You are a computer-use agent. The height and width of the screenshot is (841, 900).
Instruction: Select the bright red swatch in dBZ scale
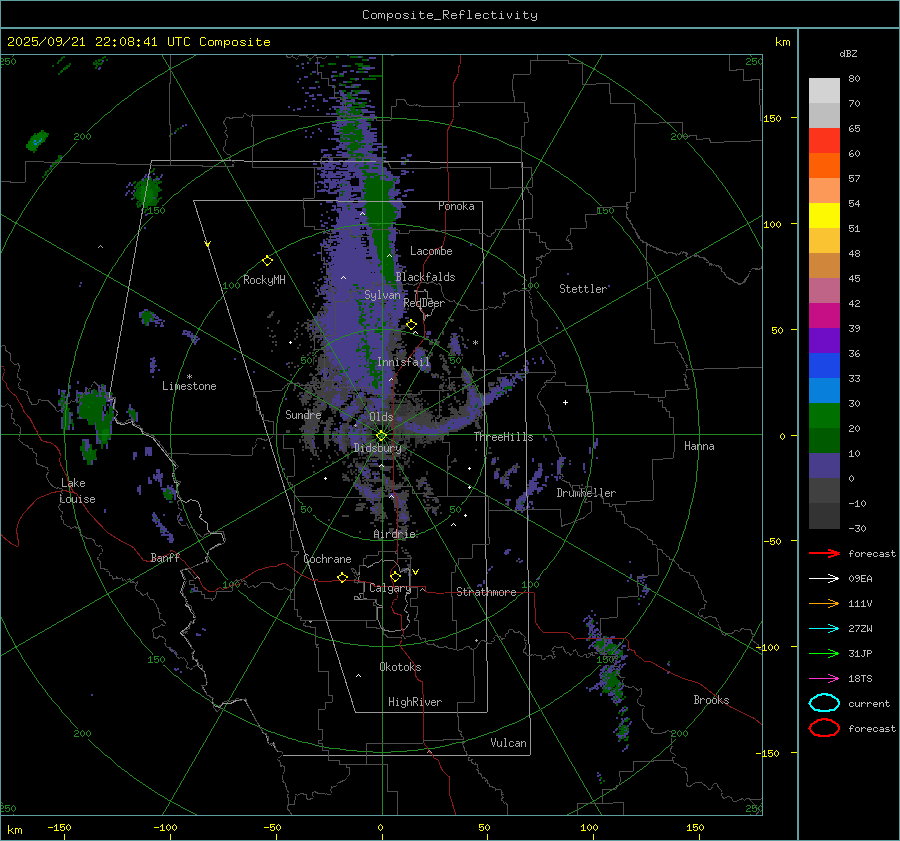pos(824,140)
